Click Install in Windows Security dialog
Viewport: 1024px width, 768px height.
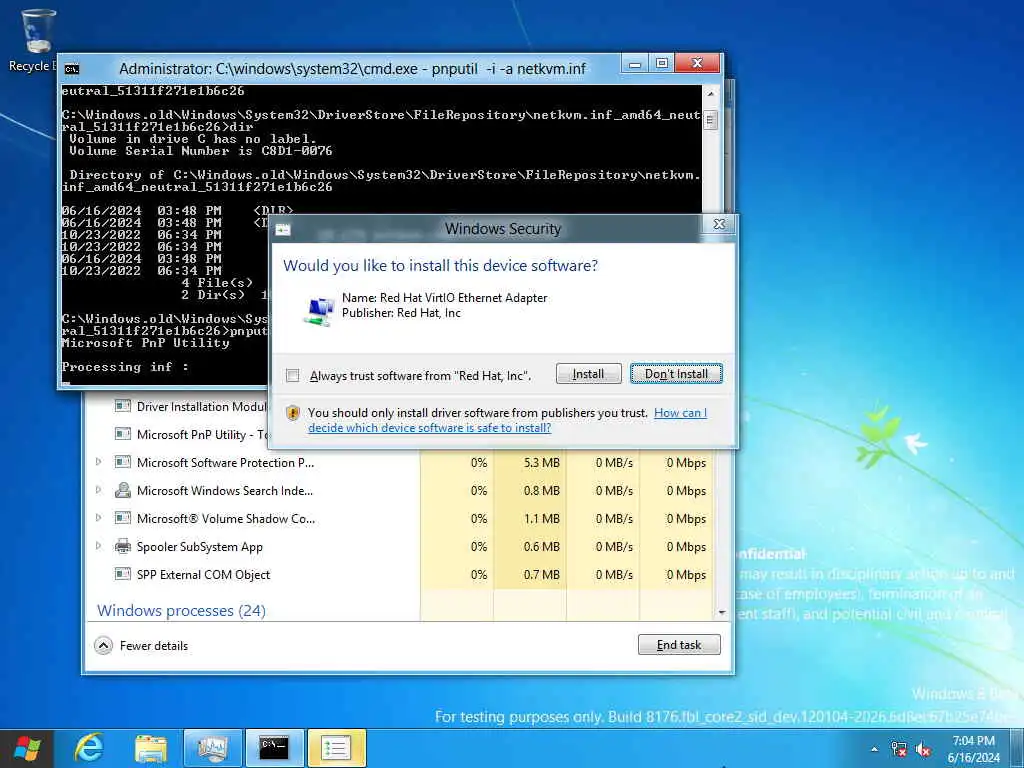[x=588, y=374]
